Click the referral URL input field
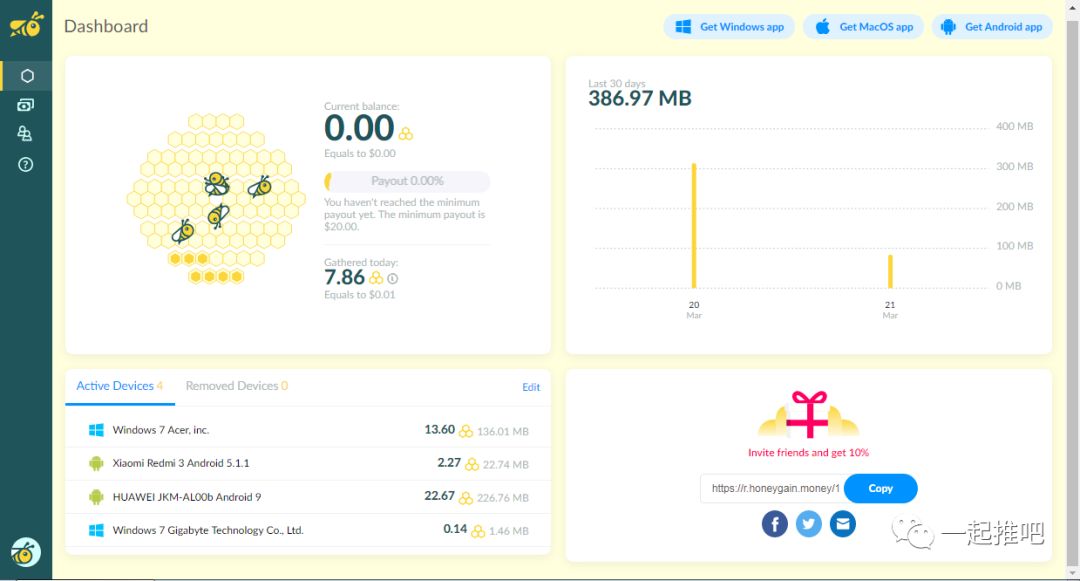The image size is (1080, 581). 773,488
